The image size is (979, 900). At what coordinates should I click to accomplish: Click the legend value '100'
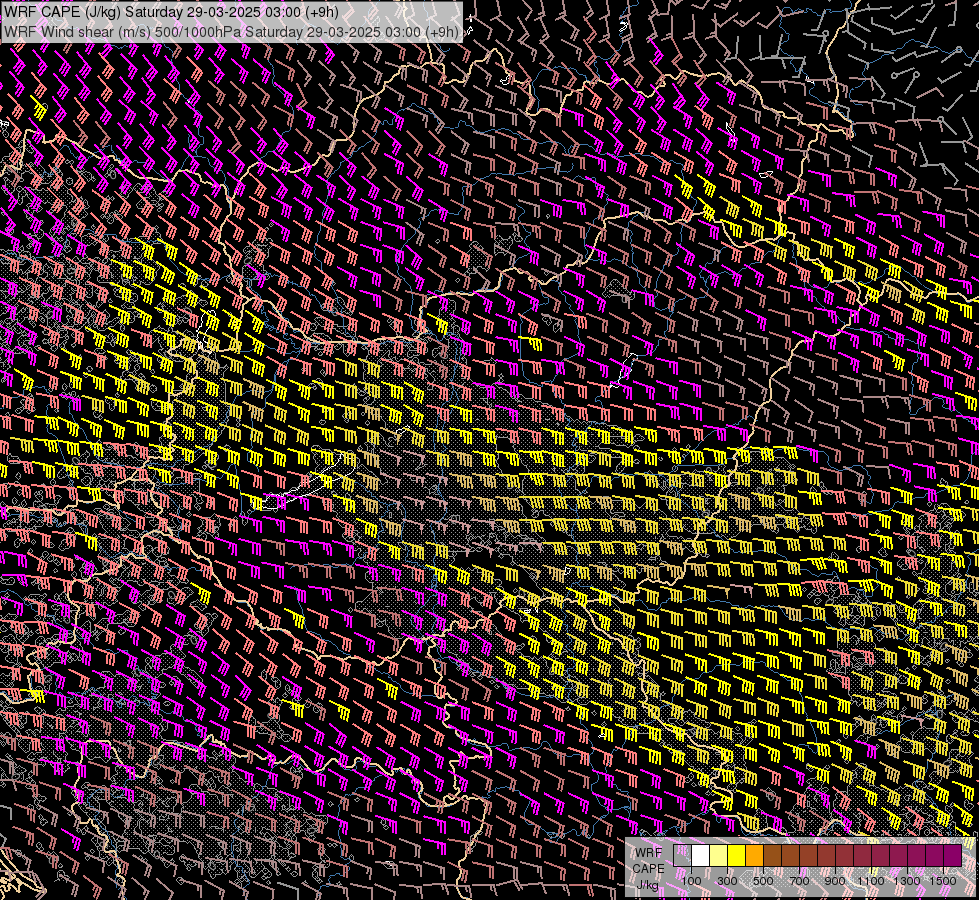[691, 881]
